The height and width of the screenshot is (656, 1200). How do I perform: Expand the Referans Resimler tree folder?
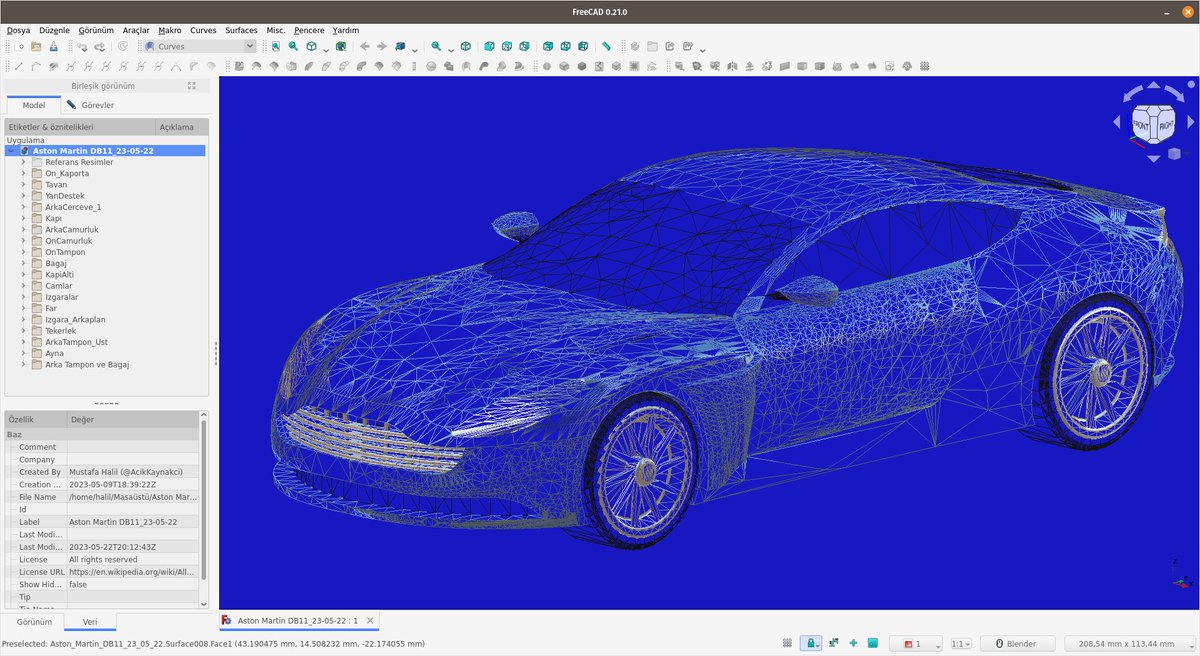coord(23,162)
